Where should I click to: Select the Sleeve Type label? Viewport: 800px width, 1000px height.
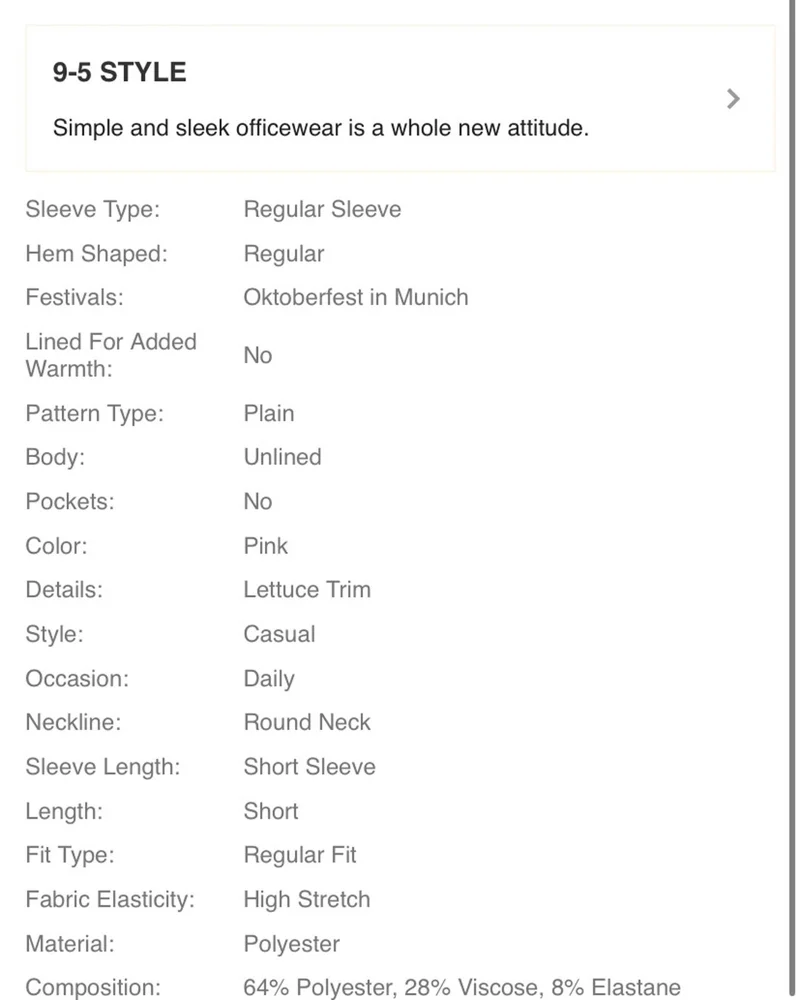[93, 209]
